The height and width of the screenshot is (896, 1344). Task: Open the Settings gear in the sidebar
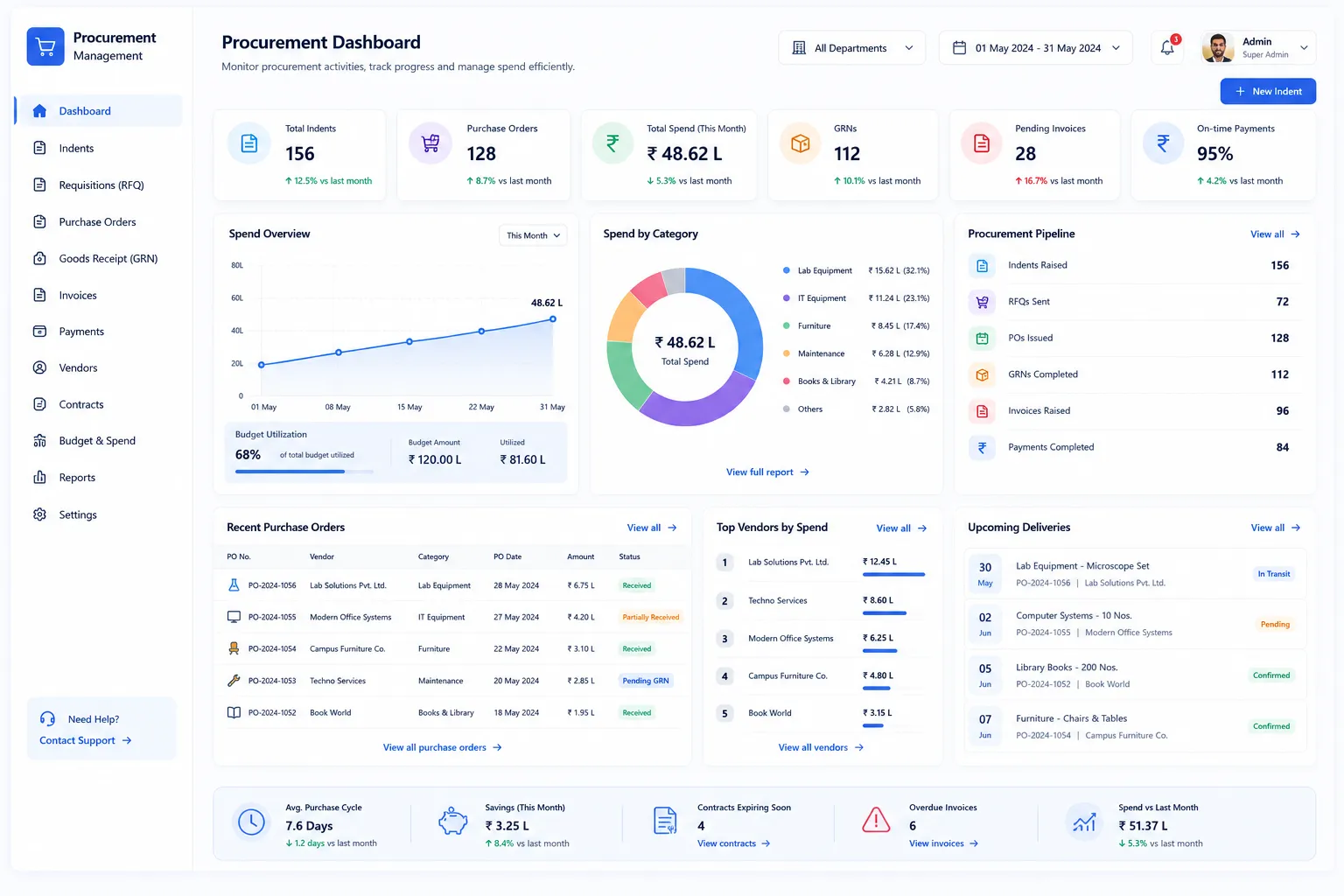pos(39,514)
